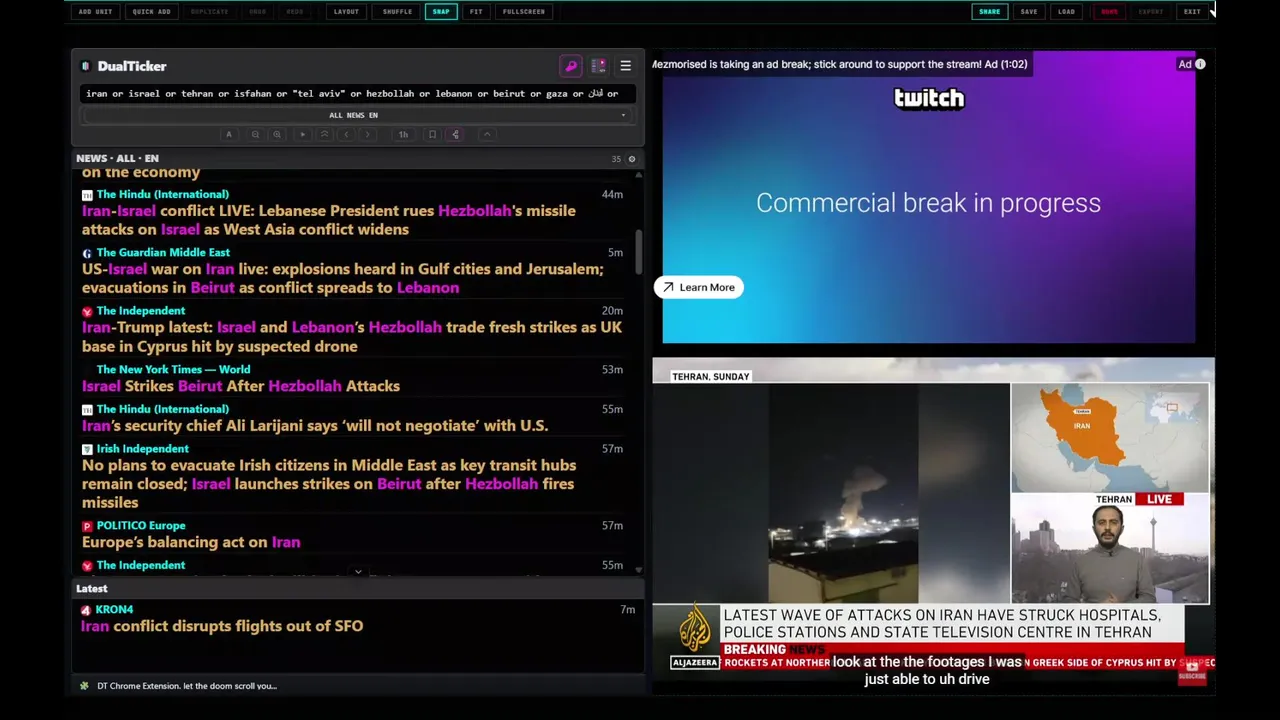This screenshot has height=720, width=1280.
Task: Click the double-chevron up icon in the ticker toolbar
Action: click(324, 134)
